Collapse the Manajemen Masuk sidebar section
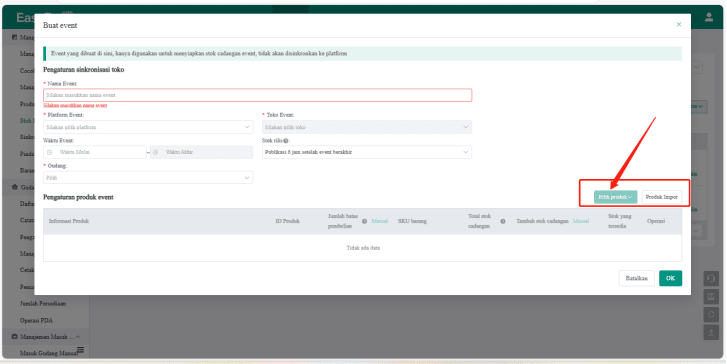 (77, 337)
